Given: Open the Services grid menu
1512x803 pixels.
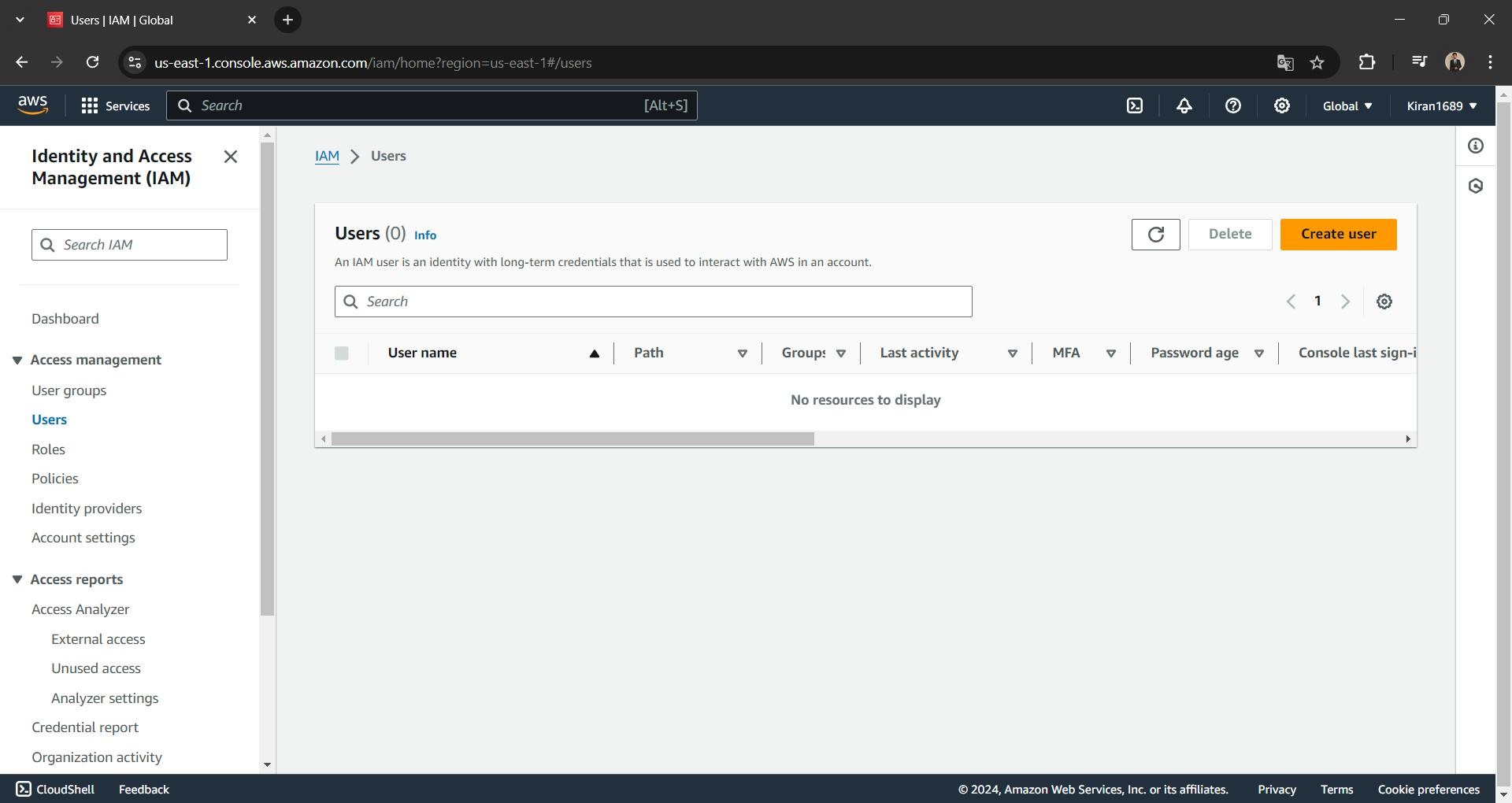Looking at the screenshot, I should click(x=116, y=105).
